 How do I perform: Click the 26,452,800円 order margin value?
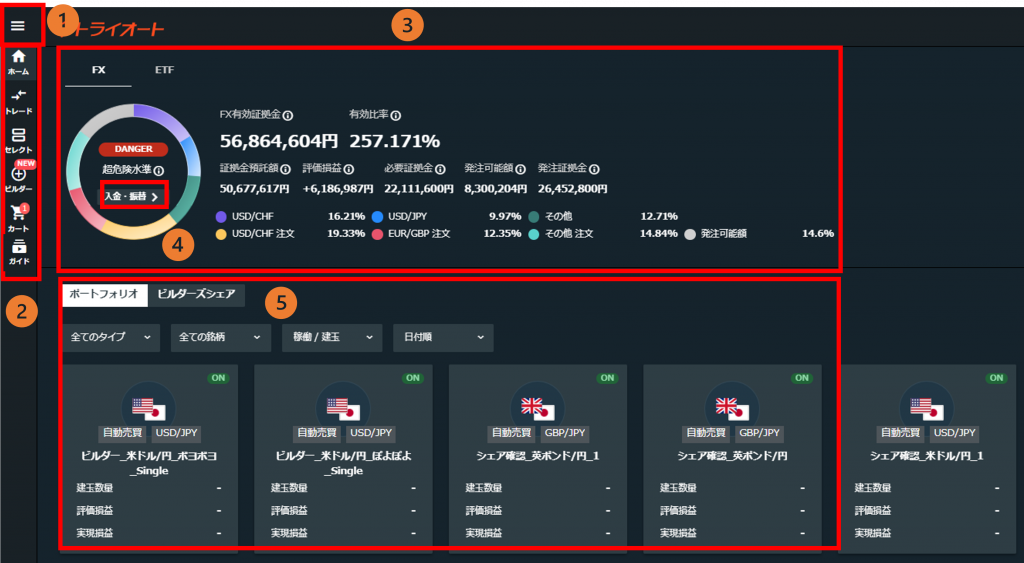pos(573,189)
